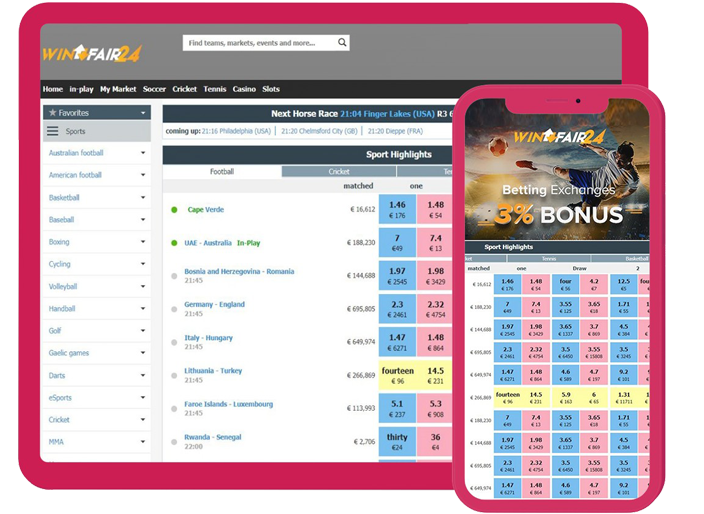Click the hamburger Sports menu icon
This screenshot has height=514, width=704.
click(53, 131)
